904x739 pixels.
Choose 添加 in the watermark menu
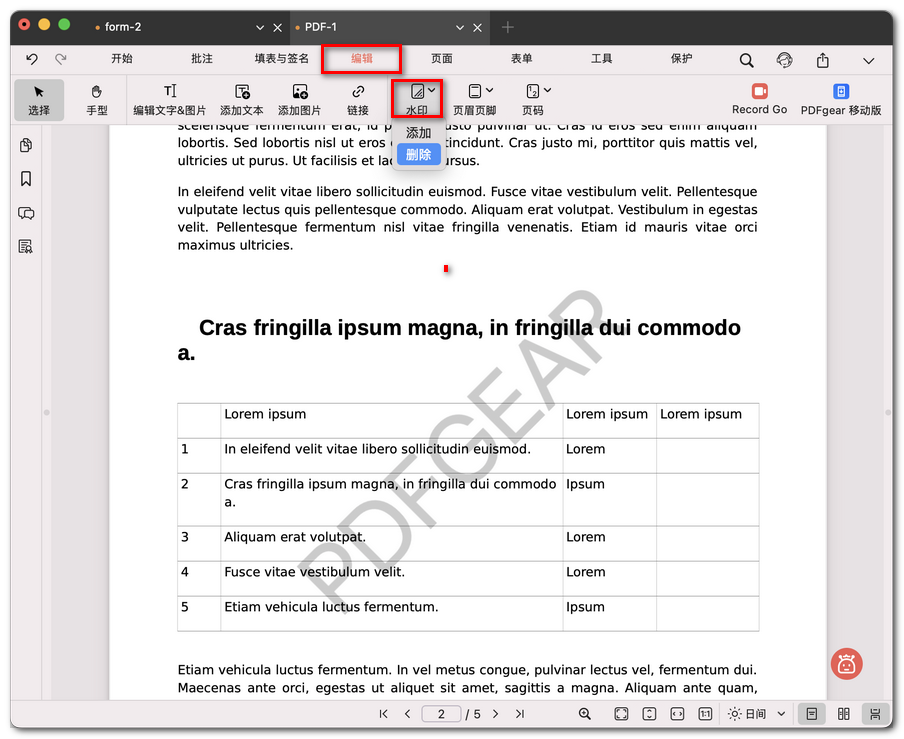[418, 133]
